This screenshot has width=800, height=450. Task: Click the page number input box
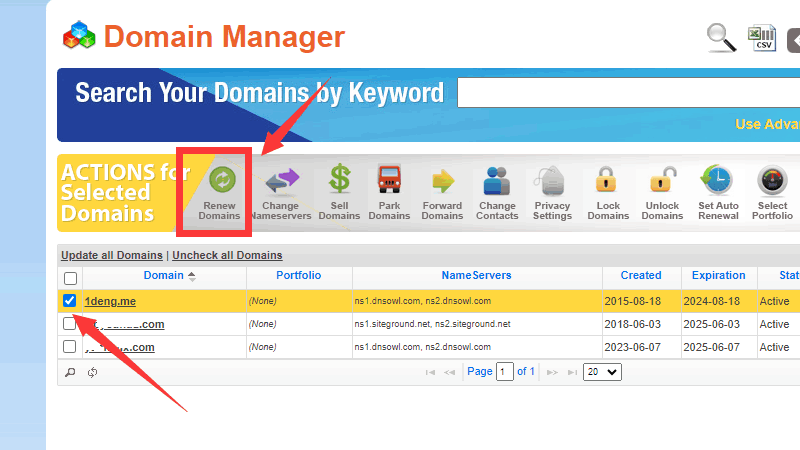click(505, 372)
